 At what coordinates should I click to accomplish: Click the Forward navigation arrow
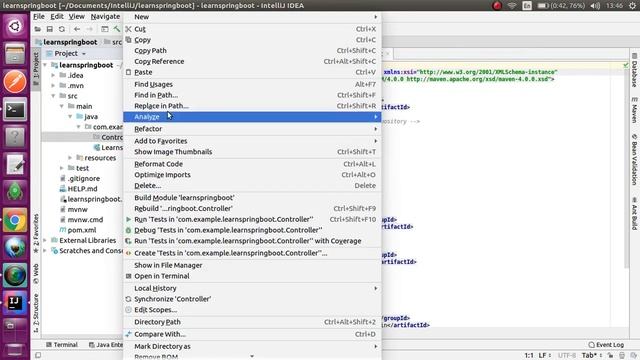(x=89, y=29)
